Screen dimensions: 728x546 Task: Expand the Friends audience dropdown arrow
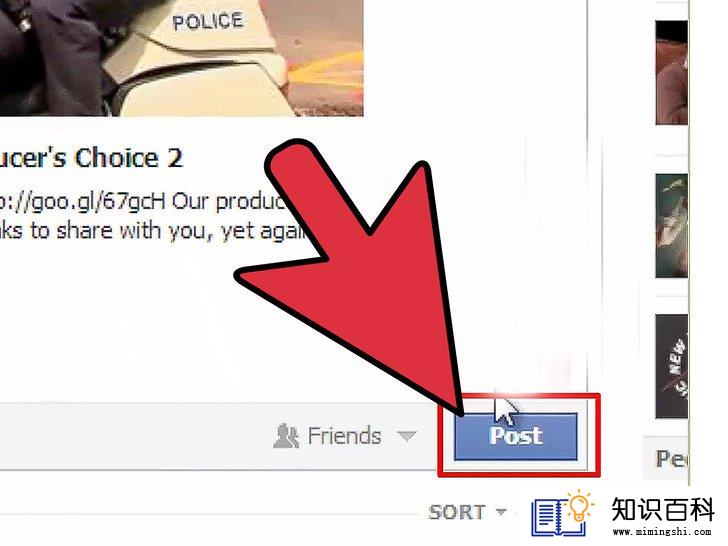click(407, 436)
